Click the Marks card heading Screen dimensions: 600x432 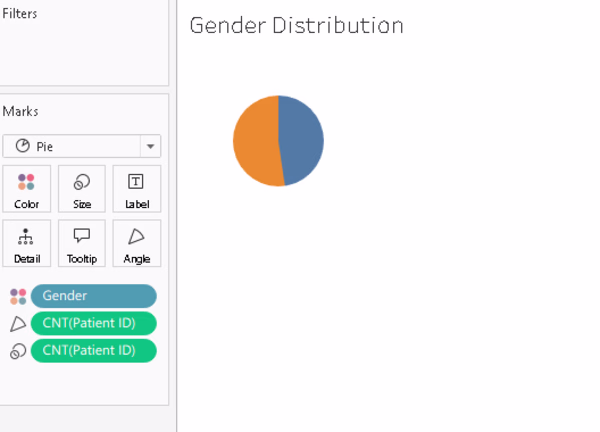(x=20, y=111)
